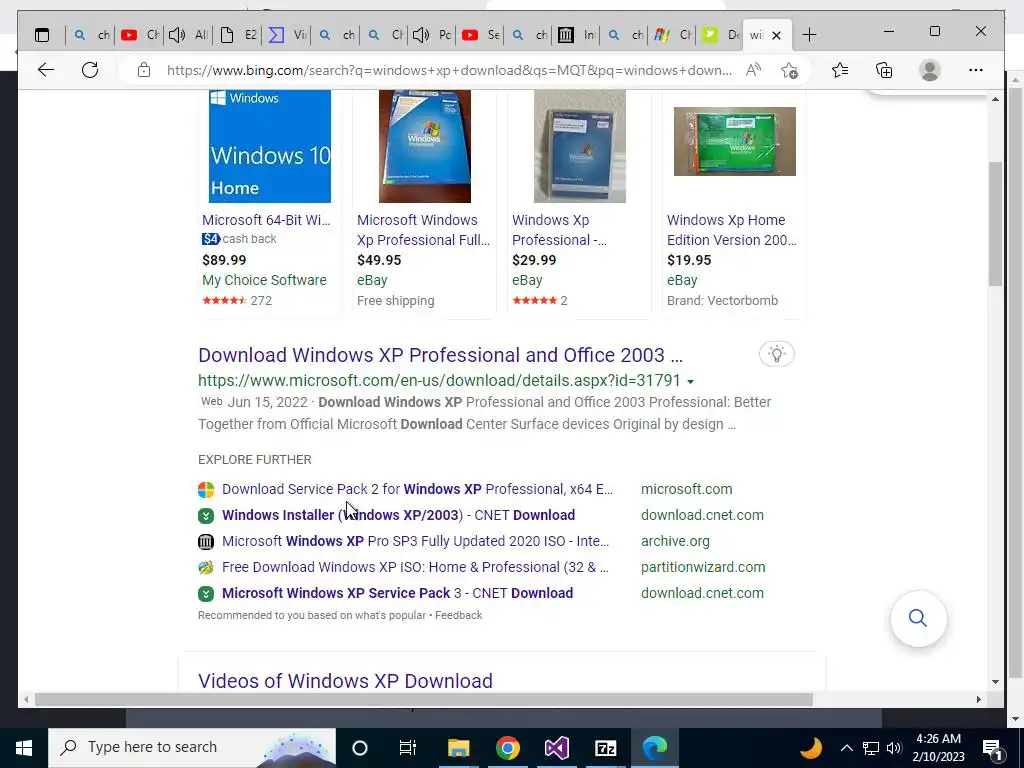Switch to Microsoft Edge taskbar icon

click(x=654, y=747)
